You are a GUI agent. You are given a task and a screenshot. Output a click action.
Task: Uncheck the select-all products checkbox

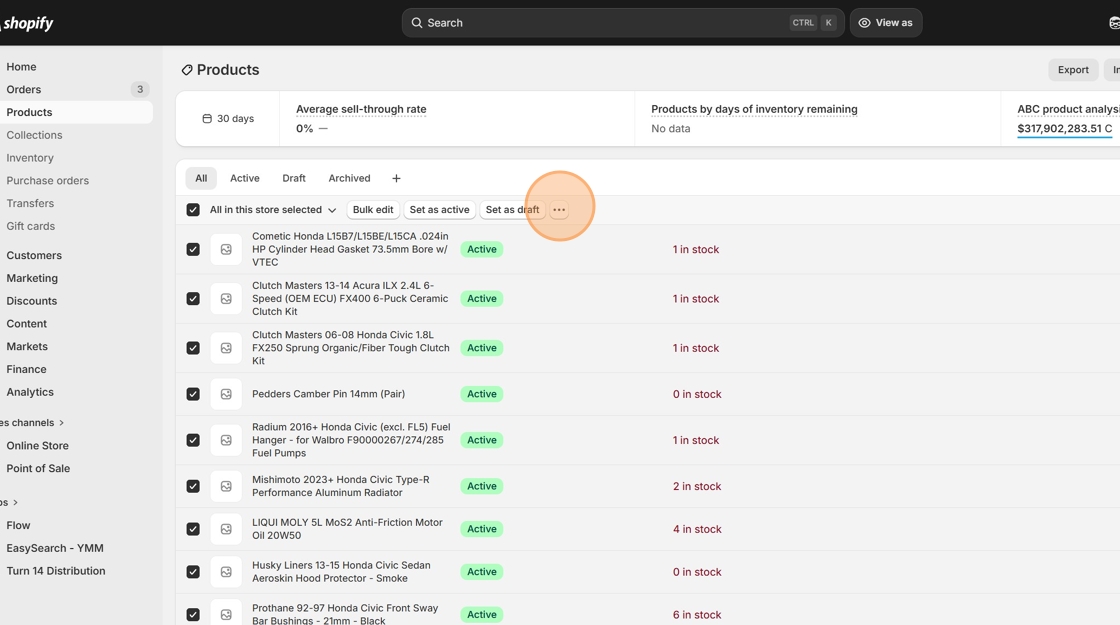(193, 210)
